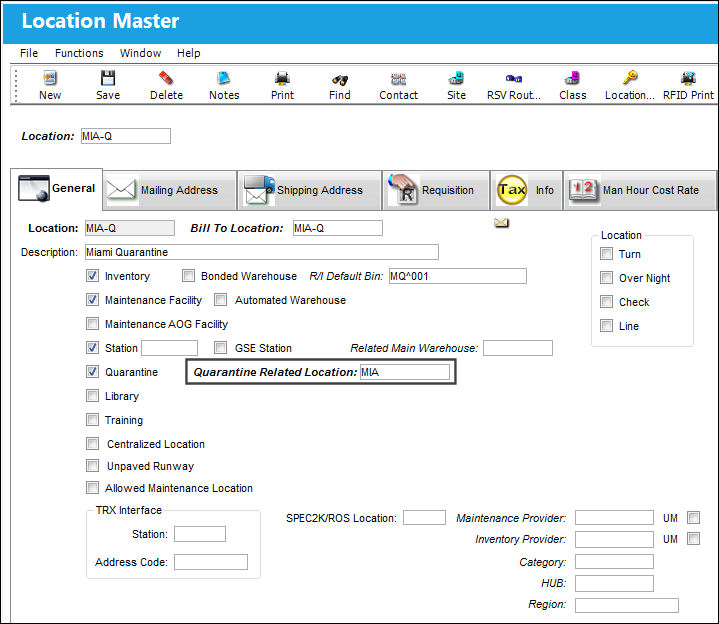Enable the GSE Station checkbox

[x=221, y=348]
